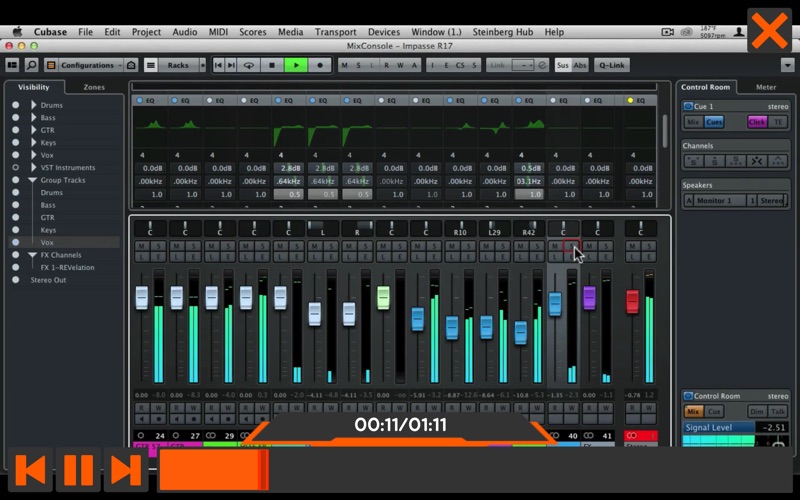Stop playback with the square stop button
The image size is (800, 500).
[x=272, y=65]
